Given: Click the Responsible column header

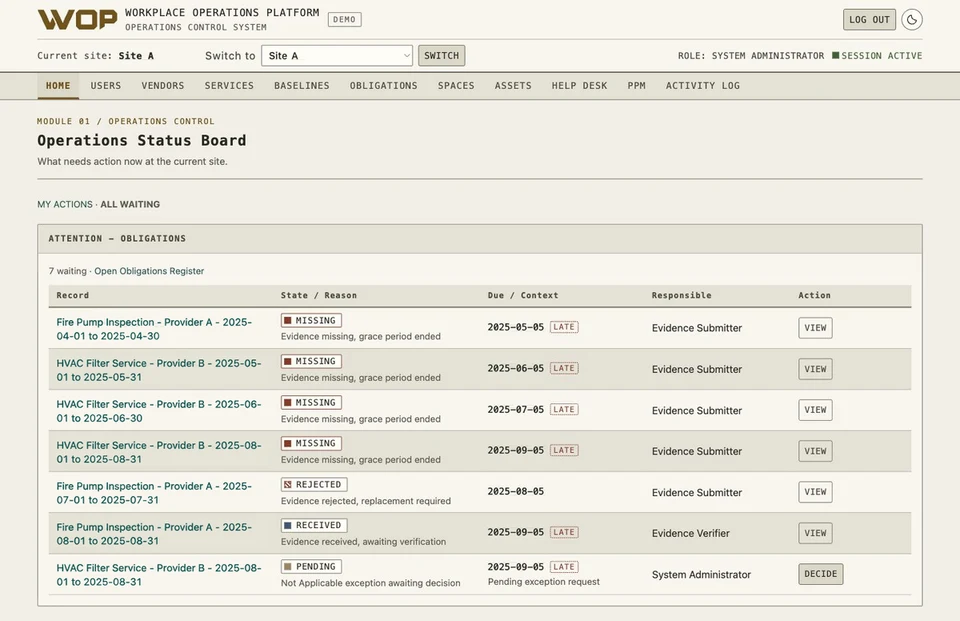Looking at the screenshot, I should point(681,296).
